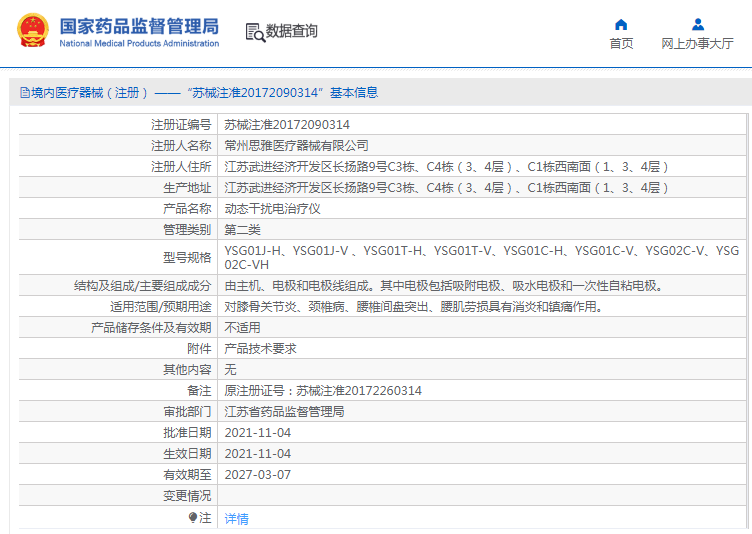Screen dimensions: 752x534
Task: Open the 详情 link
Action: tap(236, 519)
